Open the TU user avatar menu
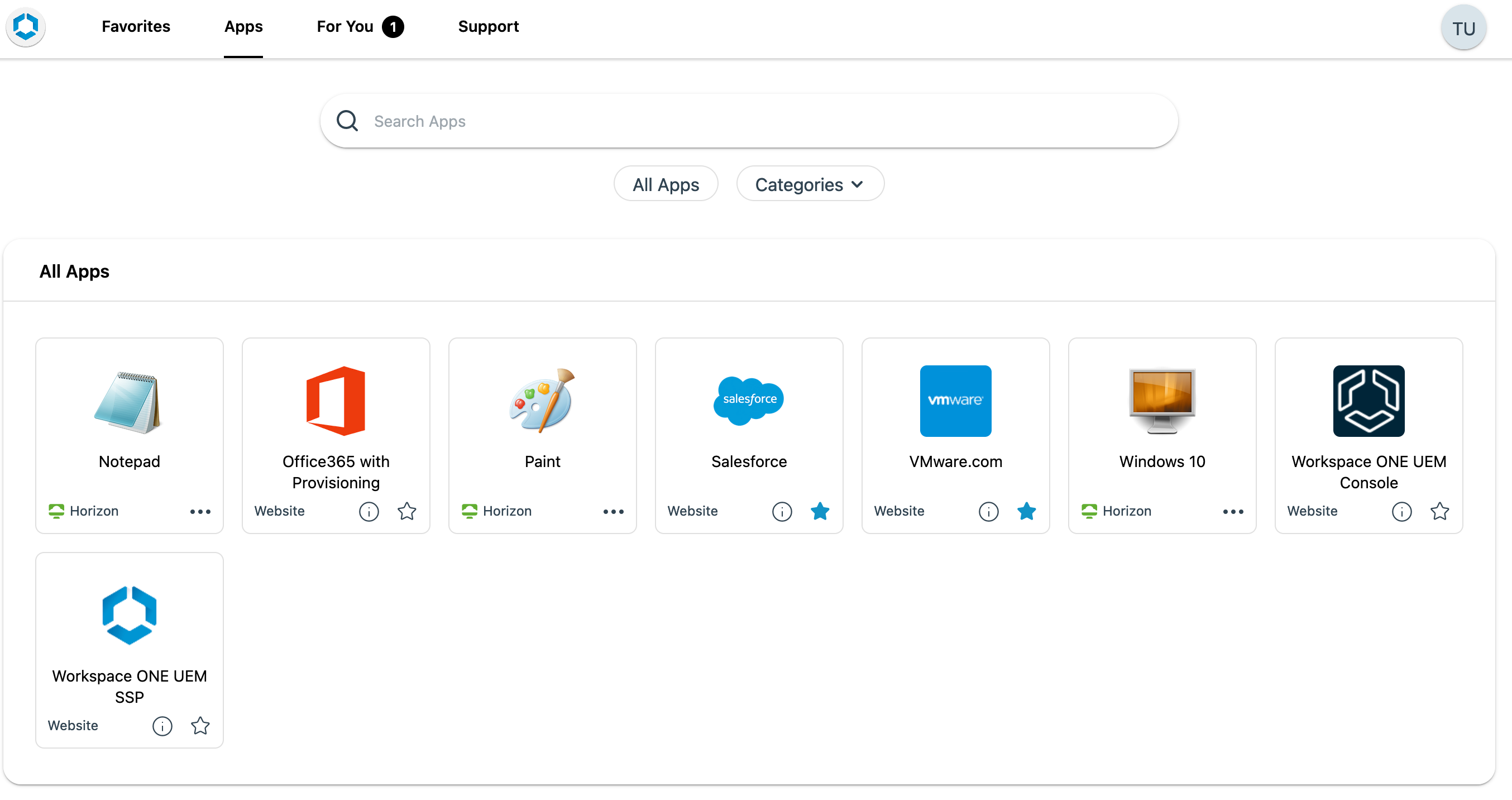Image resolution: width=1512 pixels, height=800 pixels. tap(1463, 28)
